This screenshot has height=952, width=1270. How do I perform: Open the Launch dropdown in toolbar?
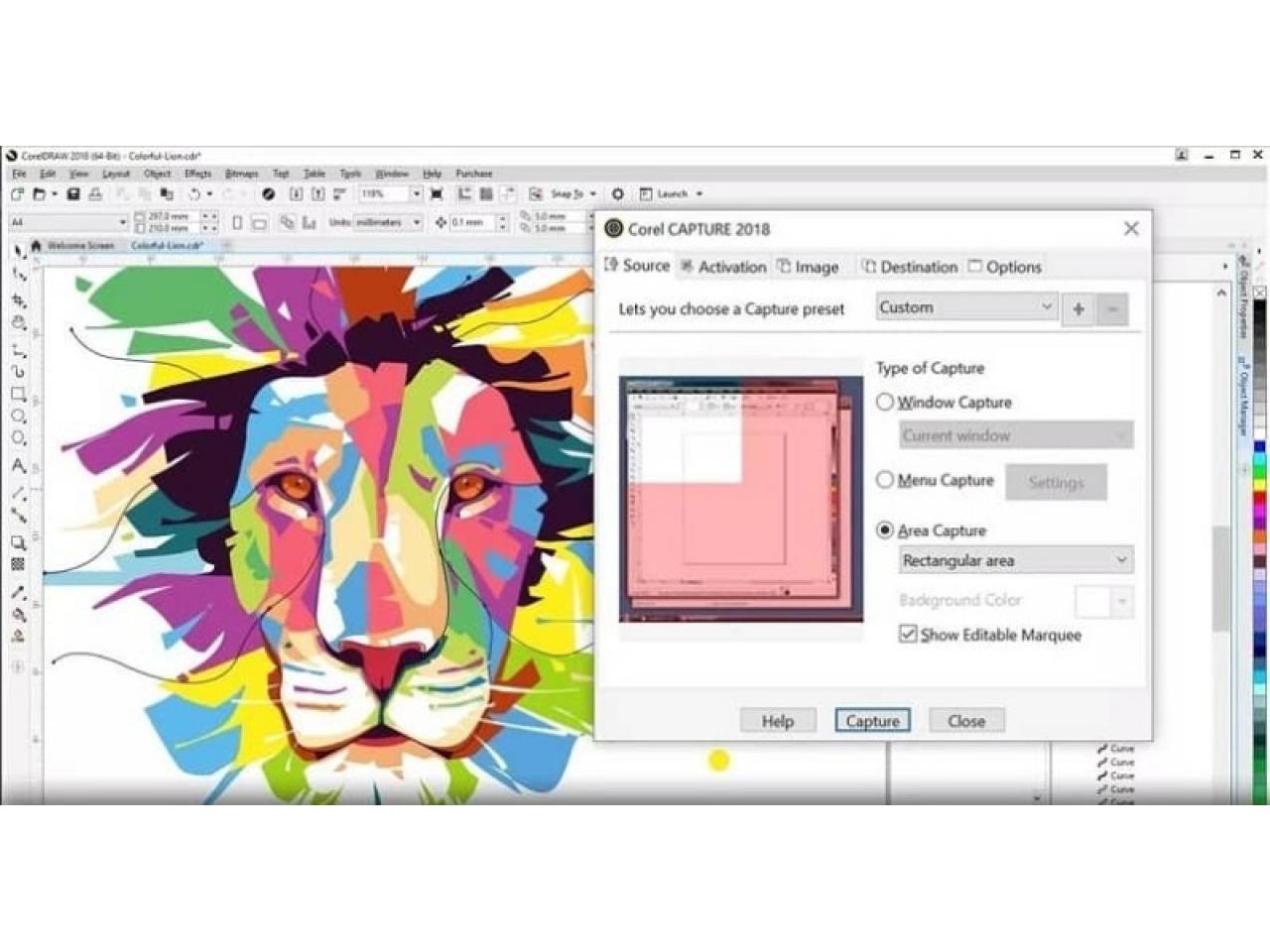pyautogui.click(x=698, y=194)
